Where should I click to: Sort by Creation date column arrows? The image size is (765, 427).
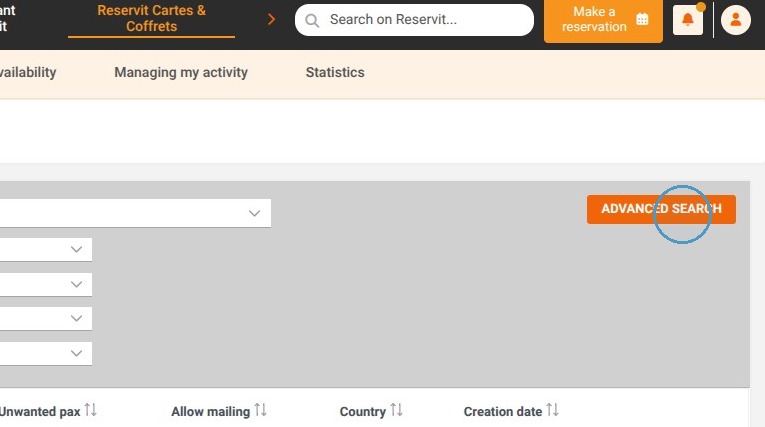tap(552, 410)
